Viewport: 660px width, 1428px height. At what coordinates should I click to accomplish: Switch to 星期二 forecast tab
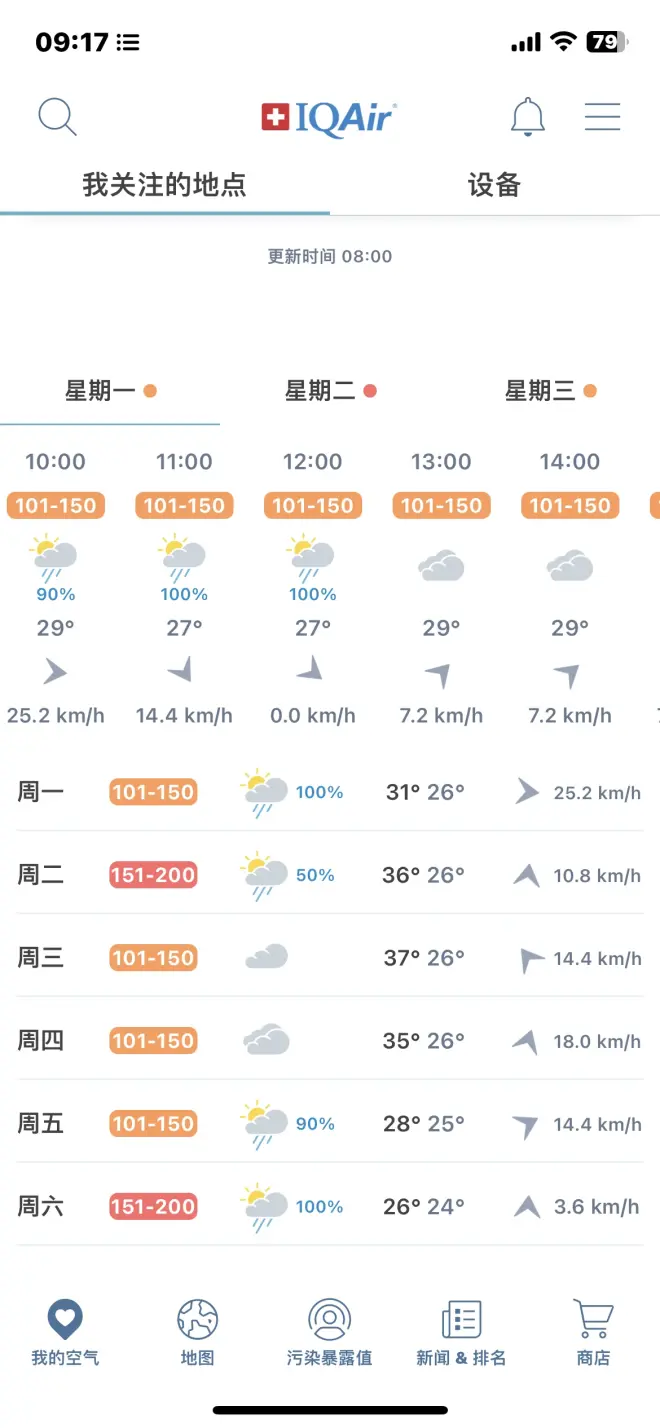(329, 391)
